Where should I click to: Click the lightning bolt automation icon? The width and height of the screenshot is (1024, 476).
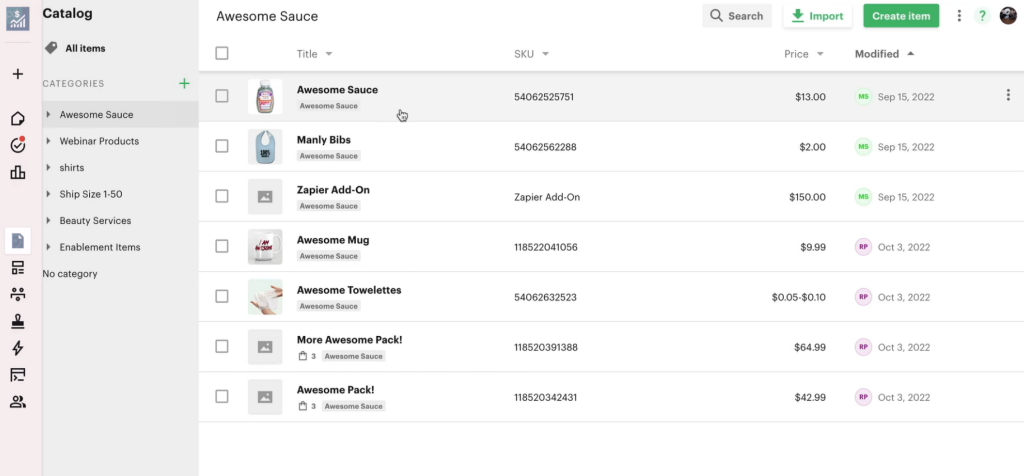(x=17, y=348)
